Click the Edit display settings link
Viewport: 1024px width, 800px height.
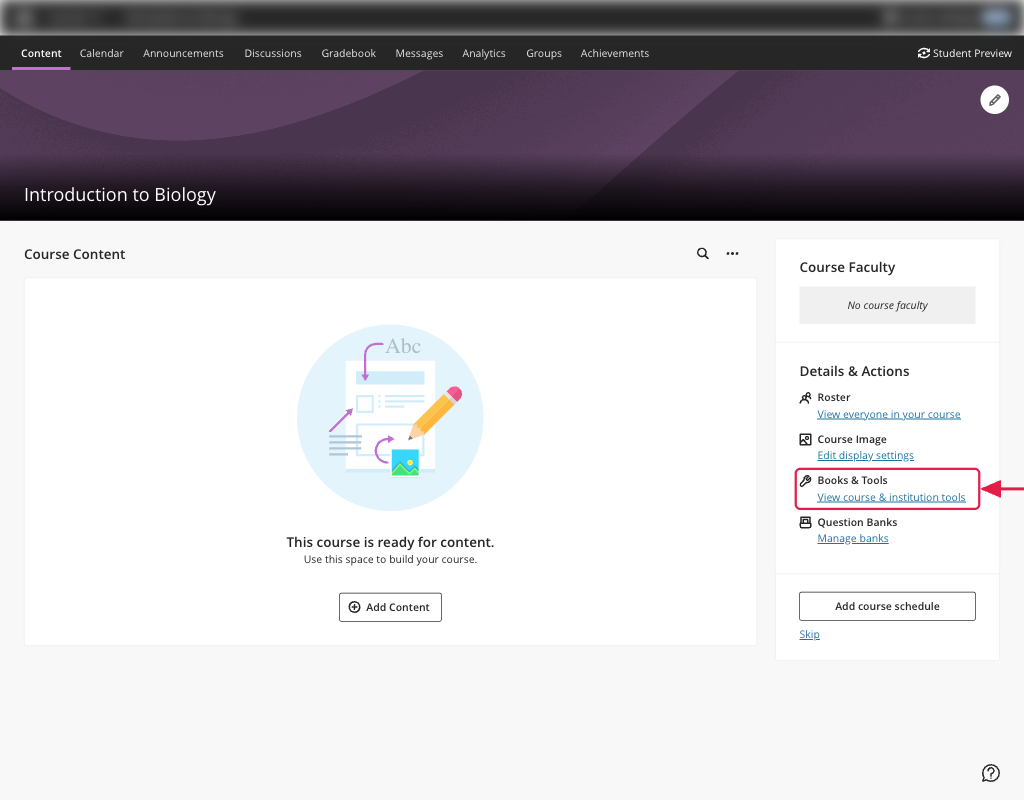click(x=865, y=455)
